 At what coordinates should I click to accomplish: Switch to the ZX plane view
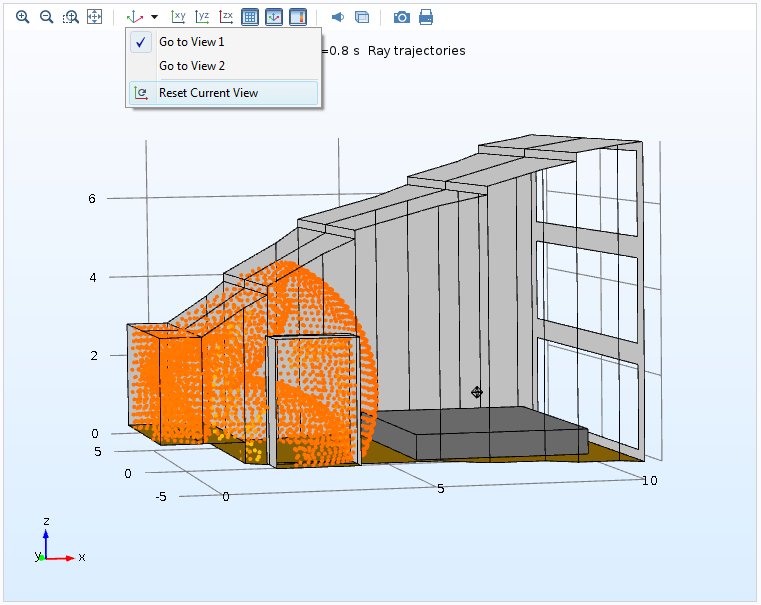(226, 17)
